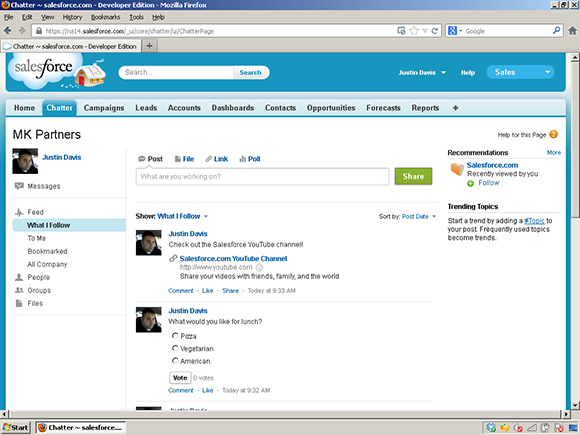Click the browser Forward arrow icon
The width and height of the screenshot is (580, 435).
22,31
